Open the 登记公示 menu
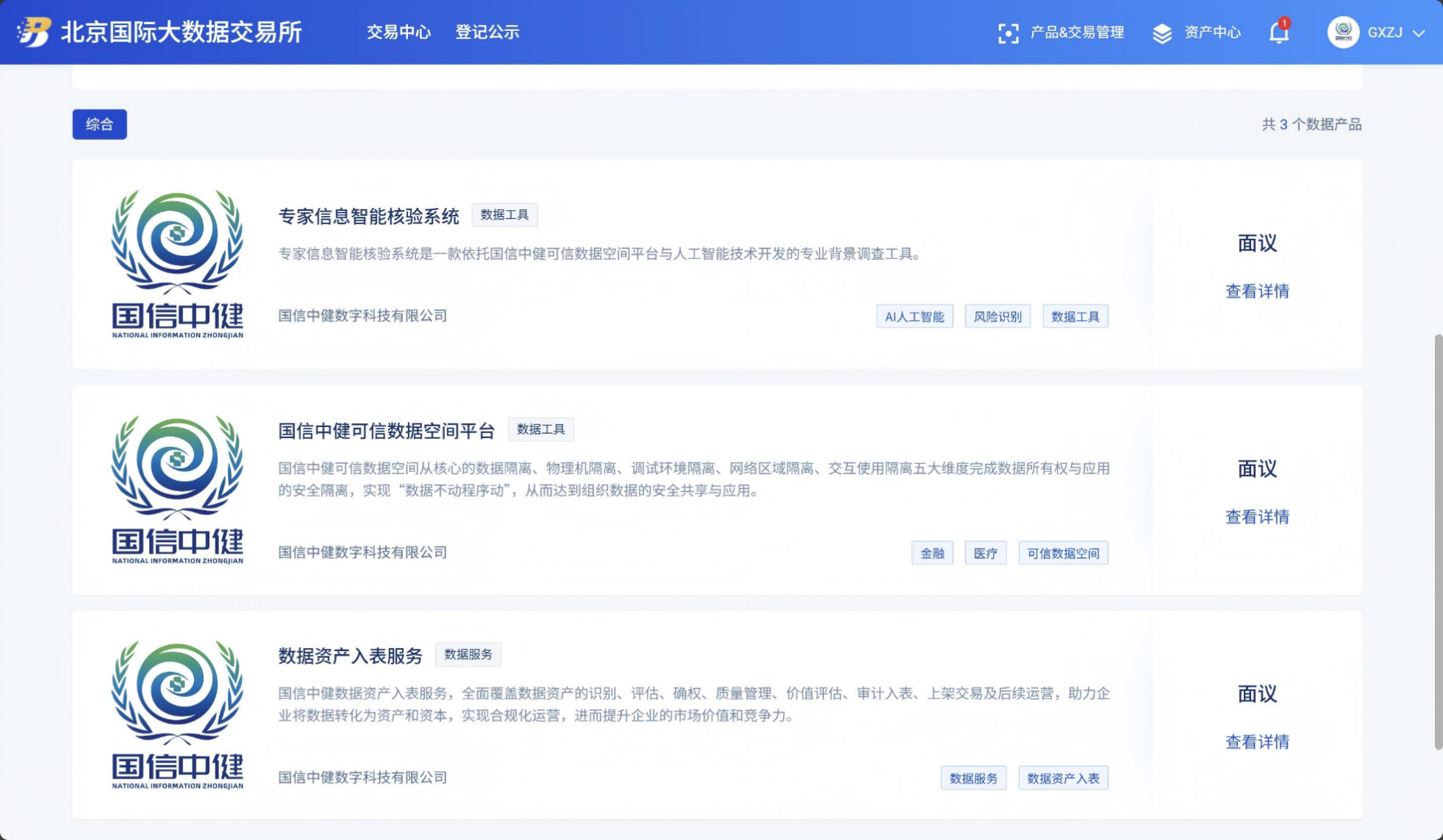Viewport: 1443px width, 840px height. click(x=487, y=32)
